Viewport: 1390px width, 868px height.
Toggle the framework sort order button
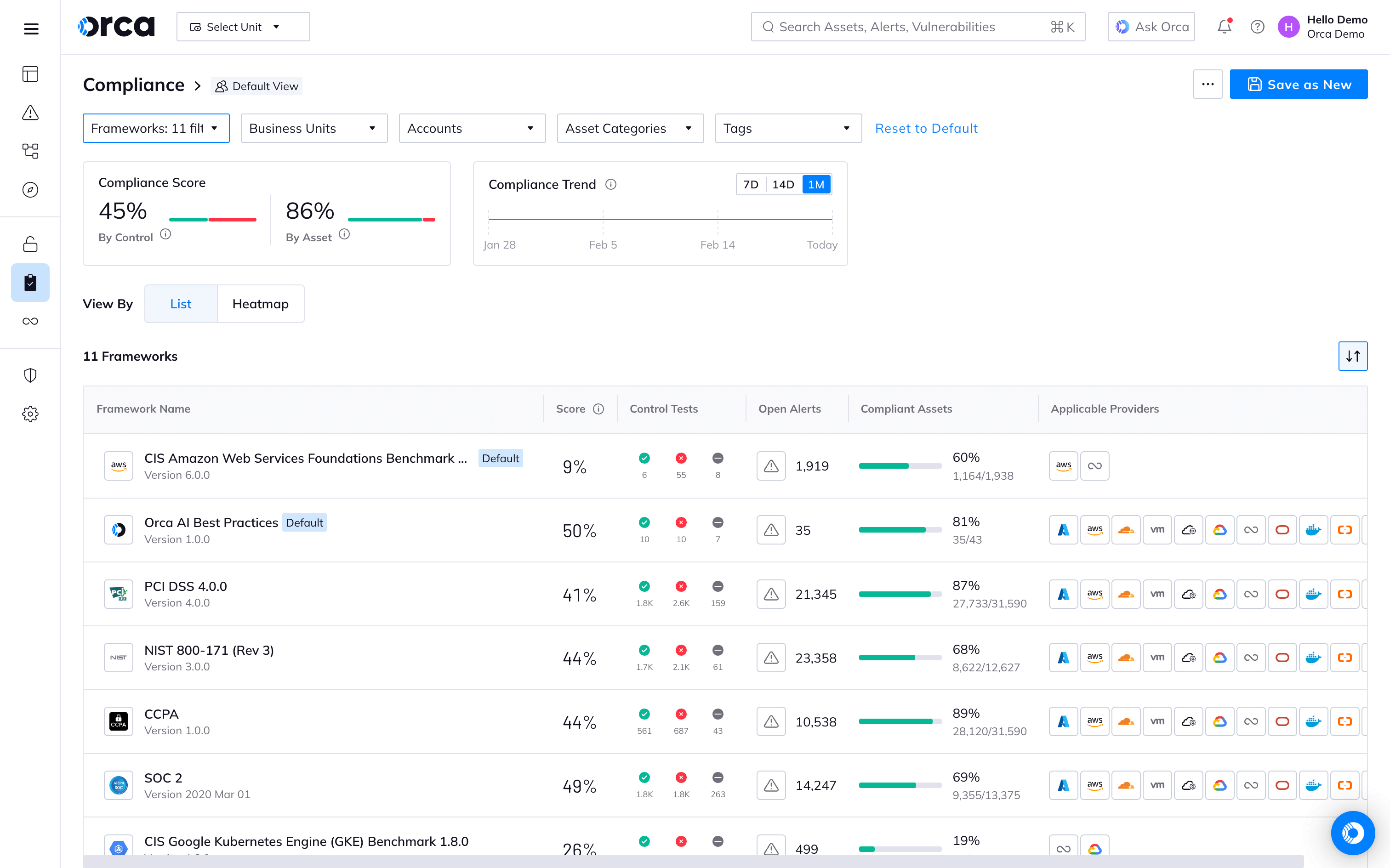click(x=1353, y=356)
